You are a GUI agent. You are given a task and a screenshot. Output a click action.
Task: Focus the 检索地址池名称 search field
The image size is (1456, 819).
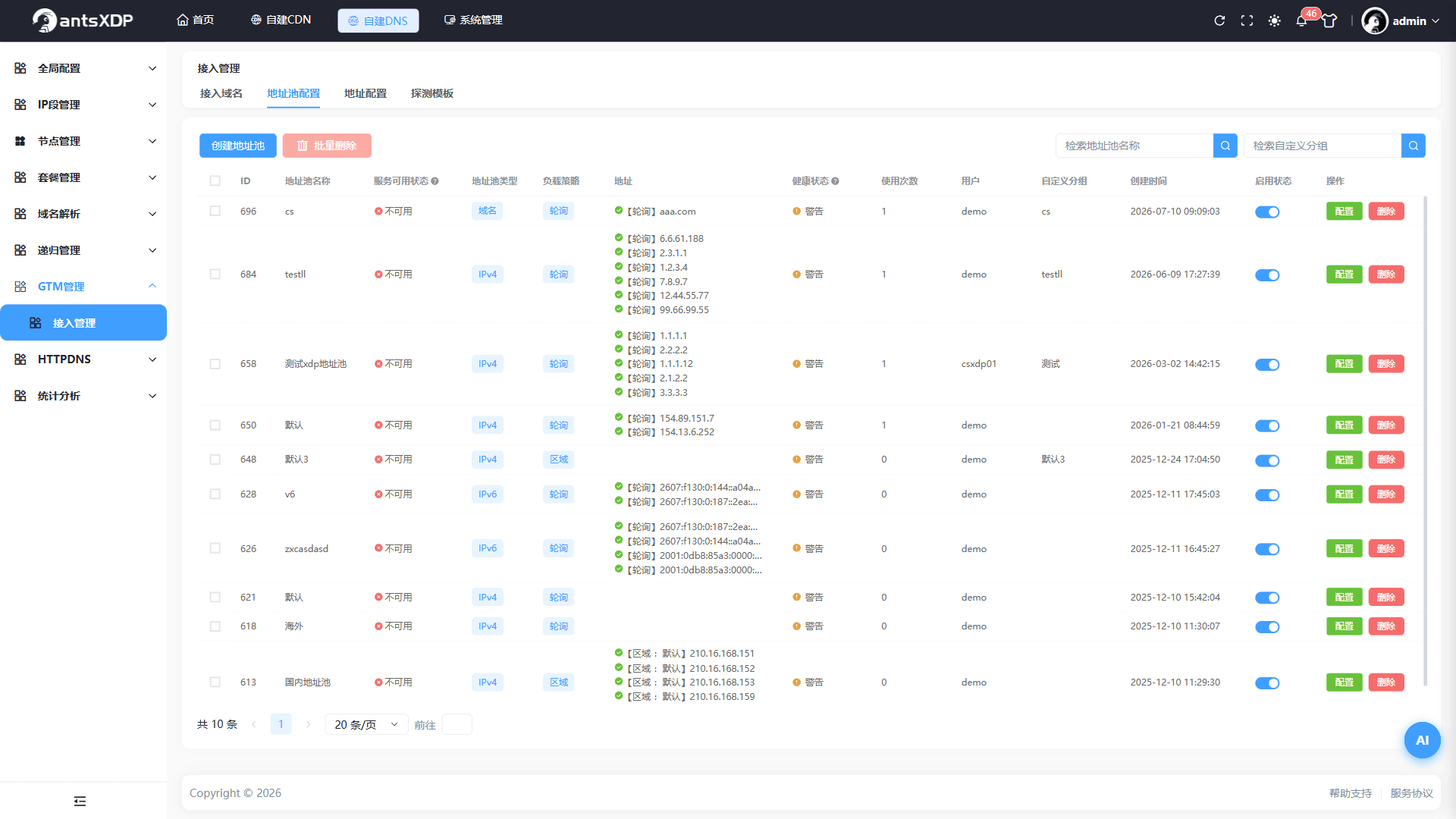1134,146
